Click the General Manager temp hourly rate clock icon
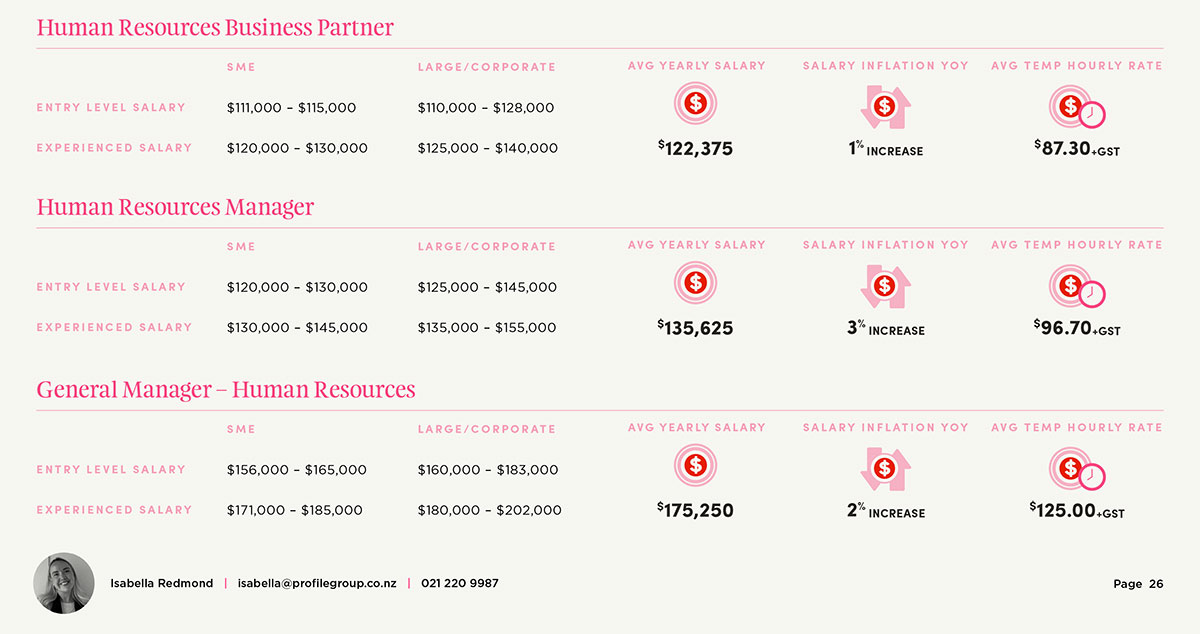 coord(1076,469)
